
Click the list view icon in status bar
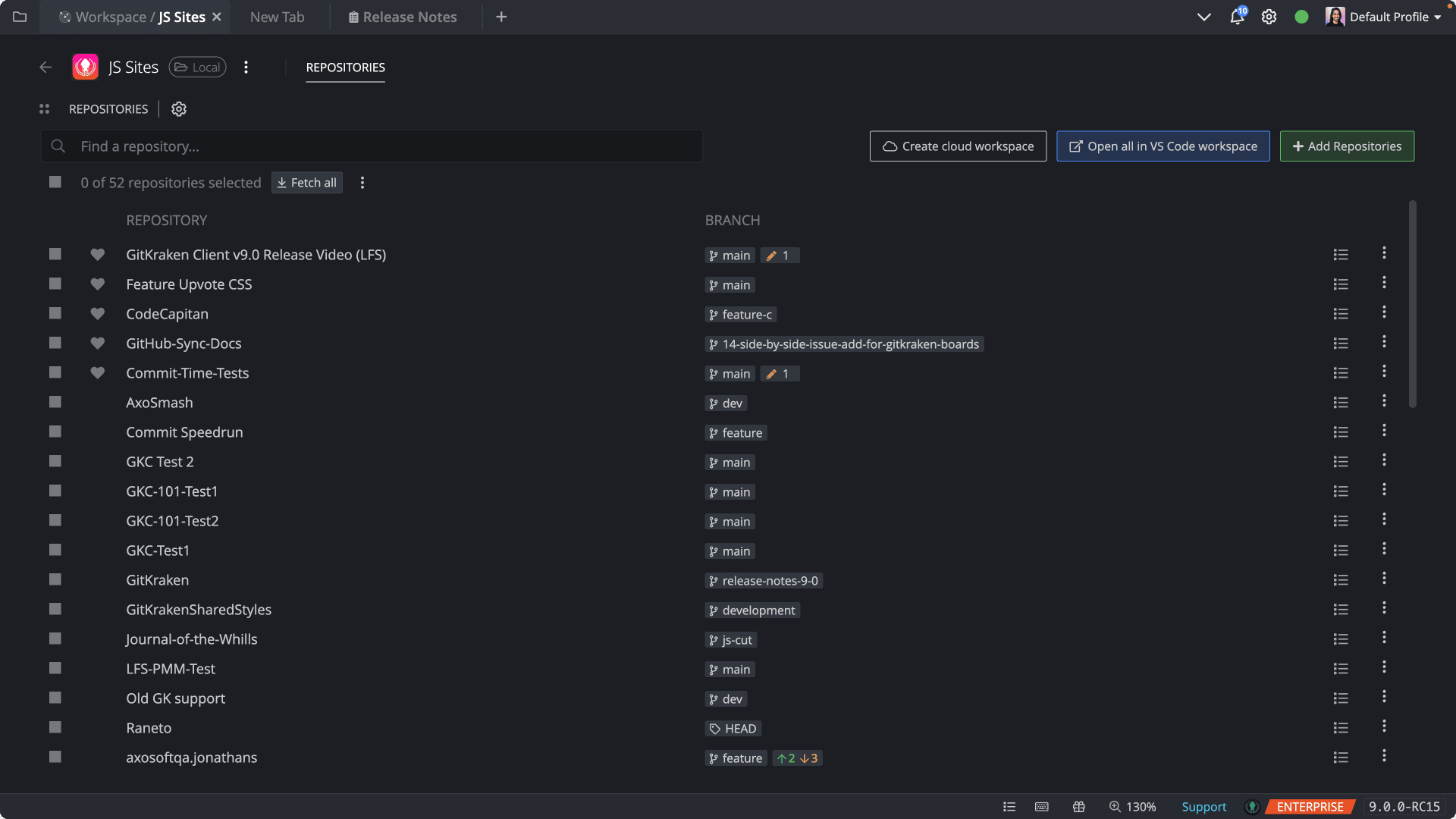point(1009,807)
